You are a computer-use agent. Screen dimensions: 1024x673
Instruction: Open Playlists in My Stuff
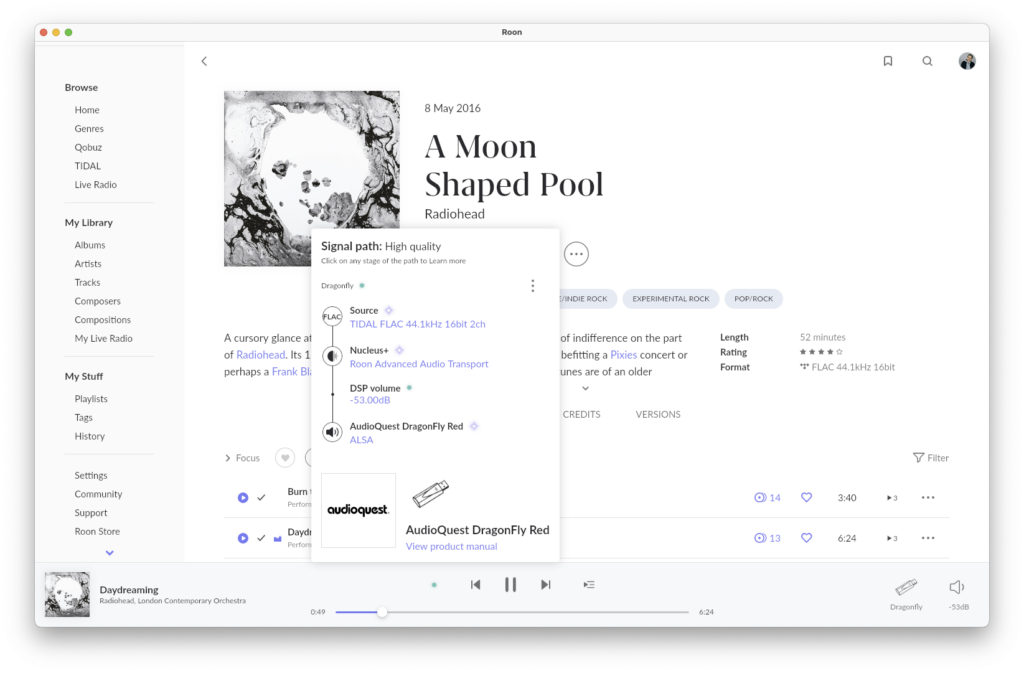point(91,398)
